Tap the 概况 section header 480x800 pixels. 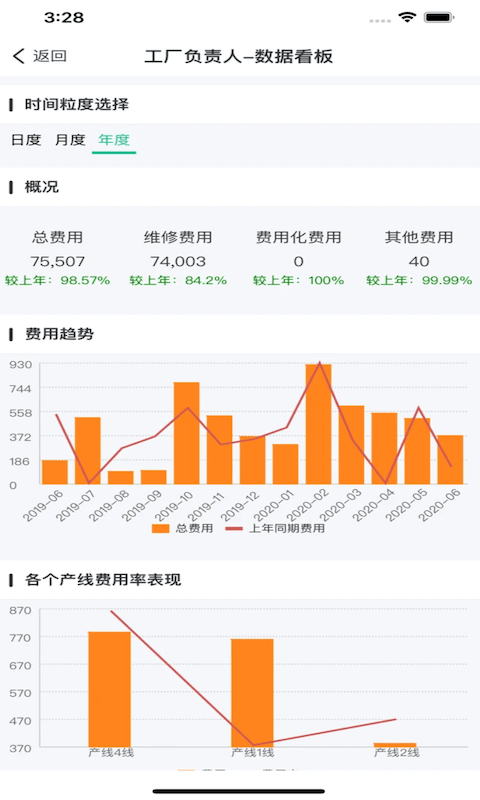(42, 187)
